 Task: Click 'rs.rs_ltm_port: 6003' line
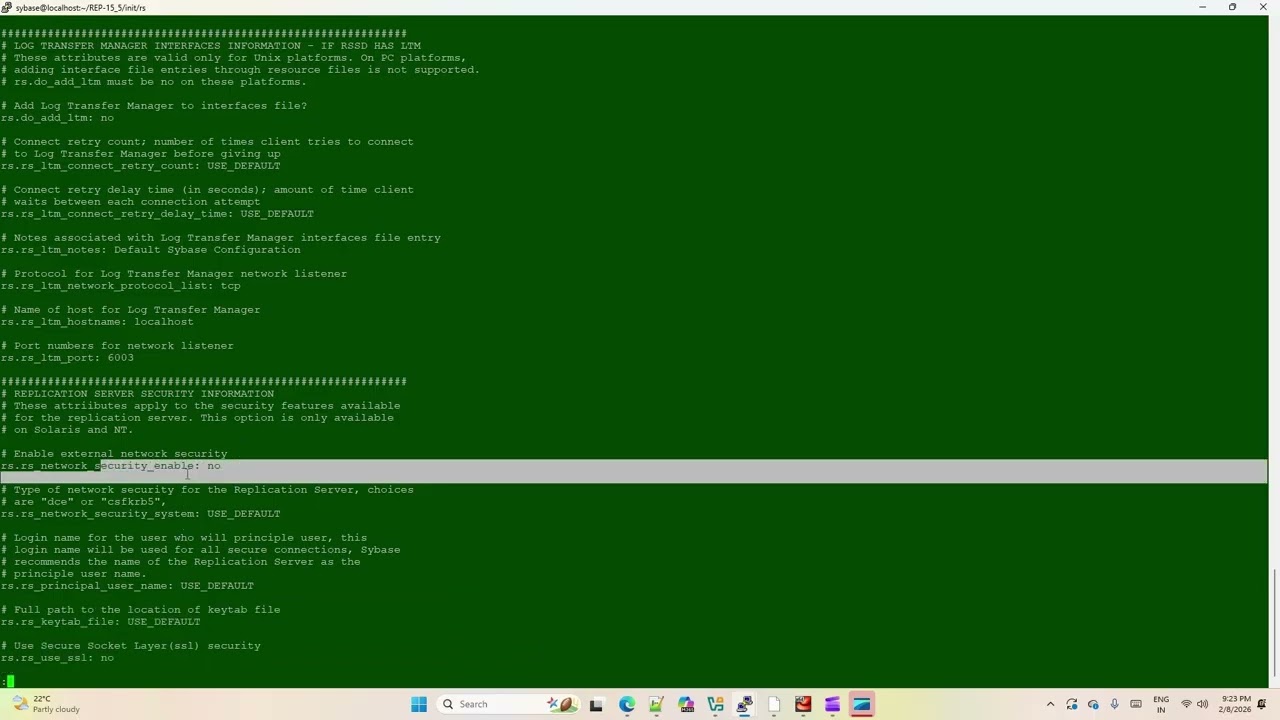point(67,358)
